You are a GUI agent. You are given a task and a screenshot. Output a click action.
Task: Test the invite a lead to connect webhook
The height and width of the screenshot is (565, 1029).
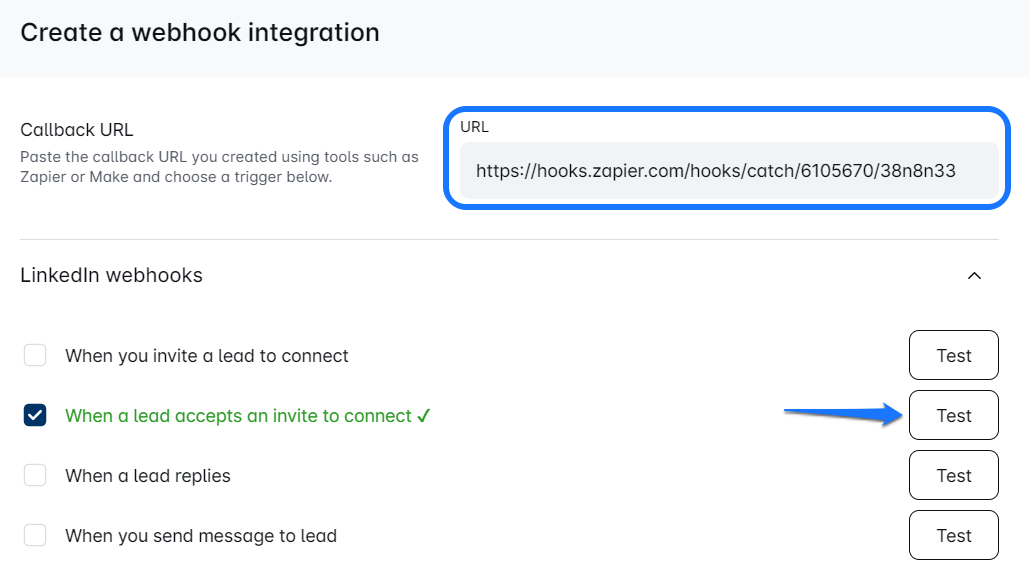(953, 355)
